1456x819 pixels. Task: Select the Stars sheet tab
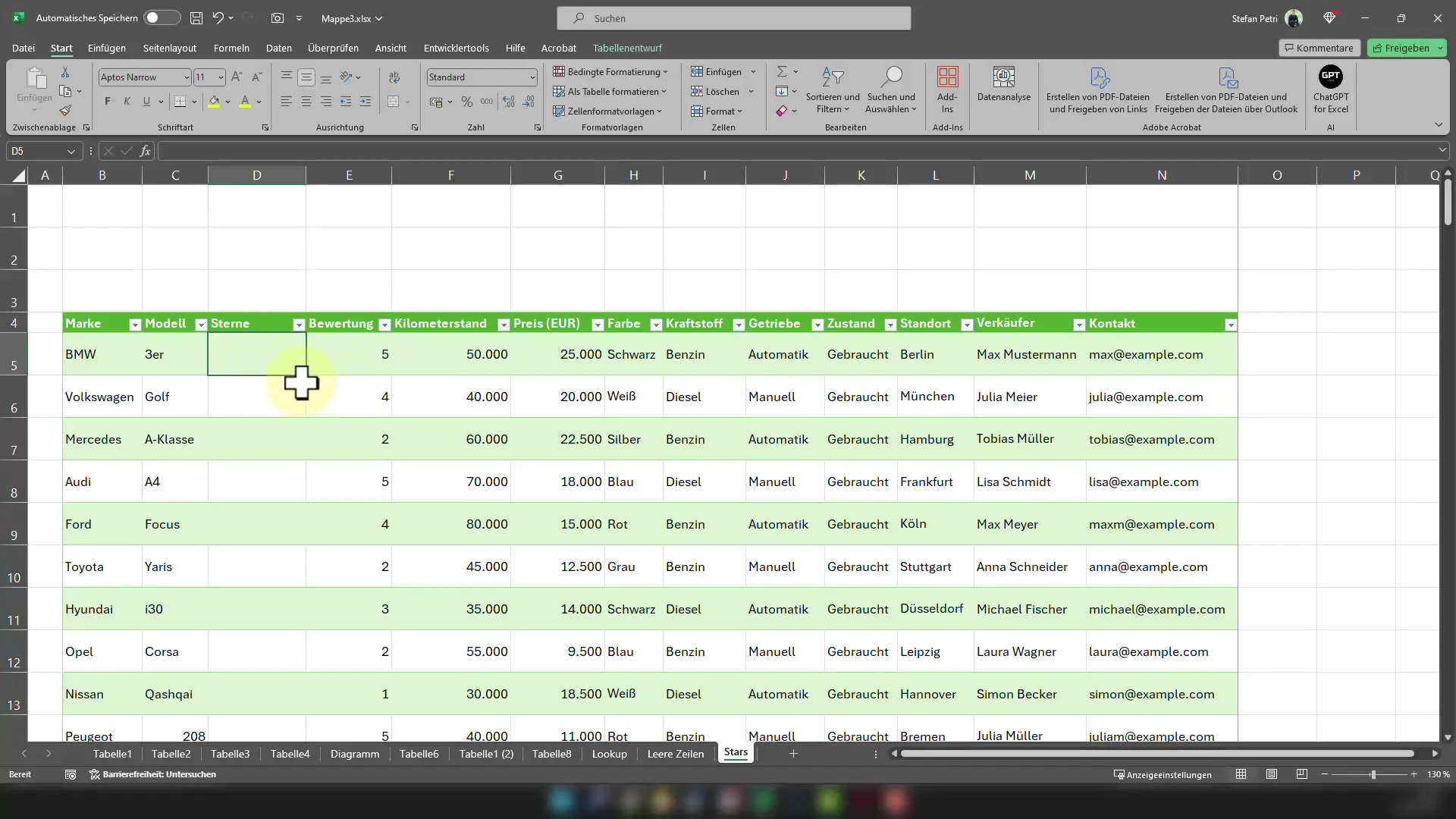tap(736, 753)
